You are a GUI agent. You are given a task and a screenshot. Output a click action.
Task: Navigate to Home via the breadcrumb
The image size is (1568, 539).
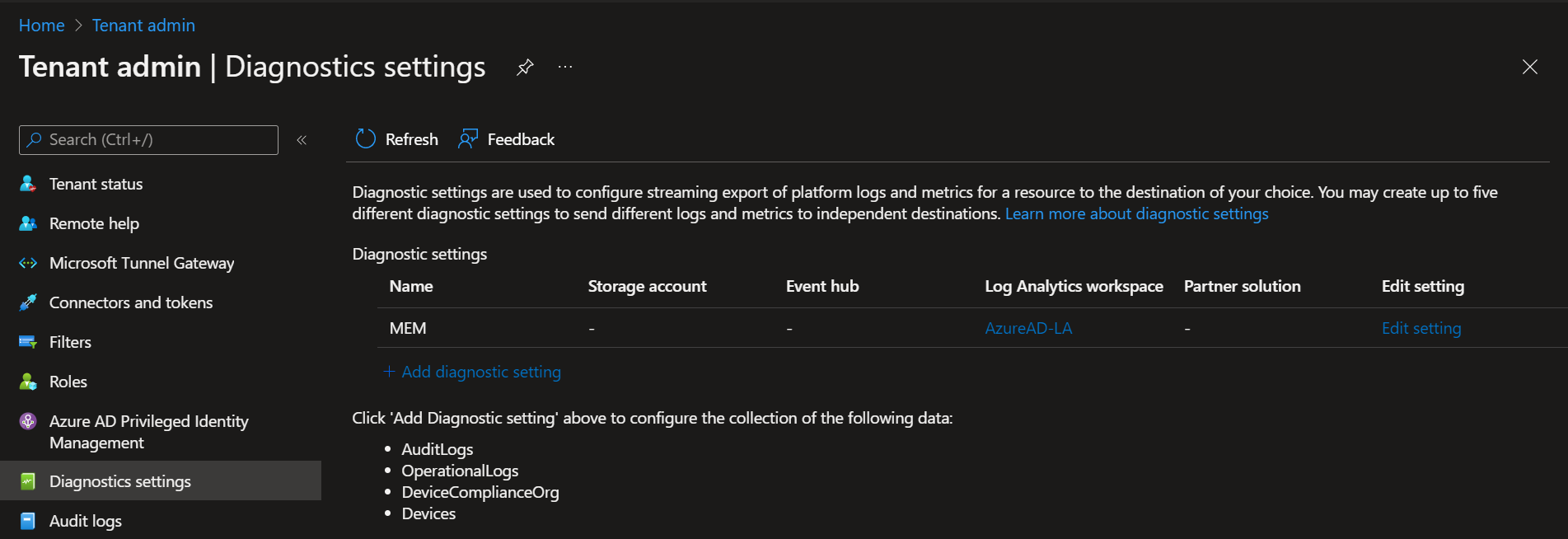coord(41,25)
